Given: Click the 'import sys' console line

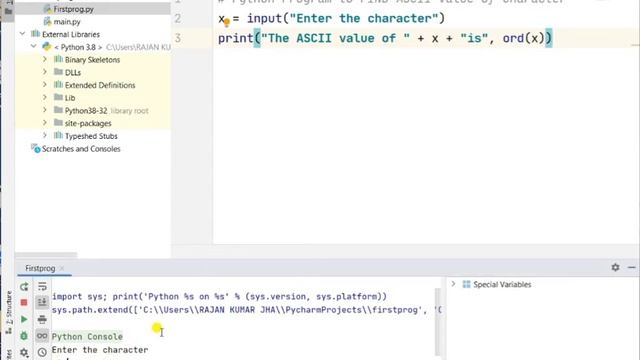Looking at the screenshot, I should tap(219, 296).
